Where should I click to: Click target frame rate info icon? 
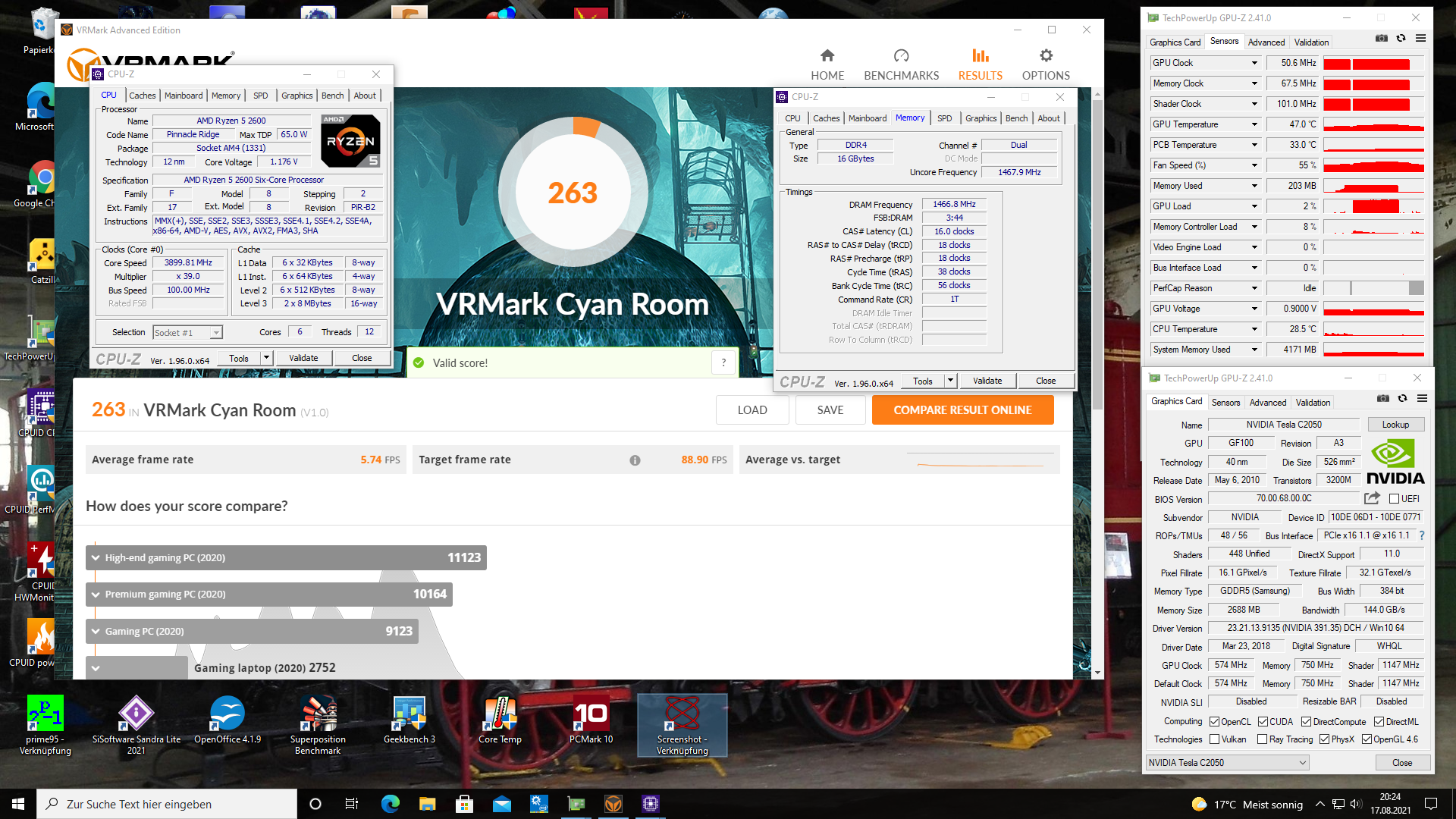point(635,460)
